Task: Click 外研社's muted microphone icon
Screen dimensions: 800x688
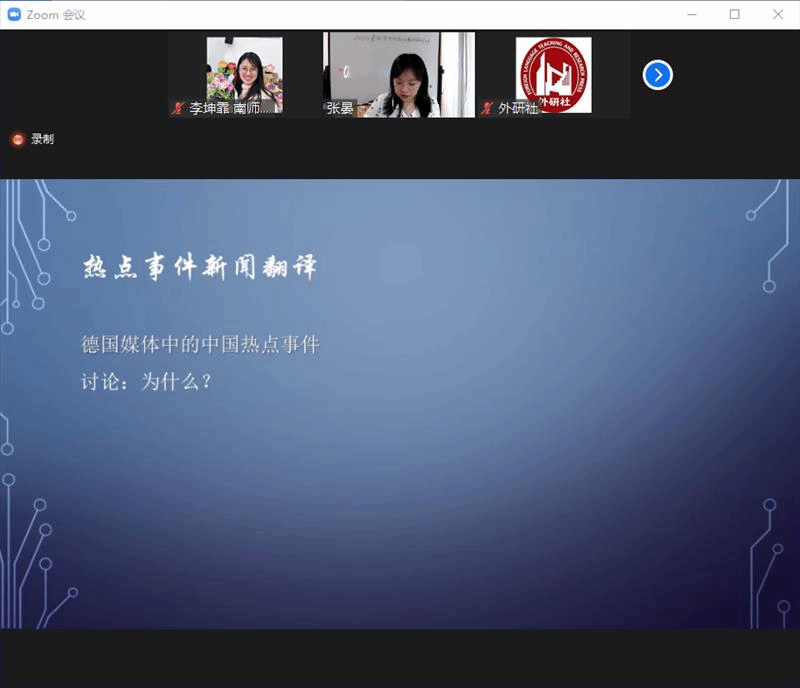Action: tap(487, 108)
